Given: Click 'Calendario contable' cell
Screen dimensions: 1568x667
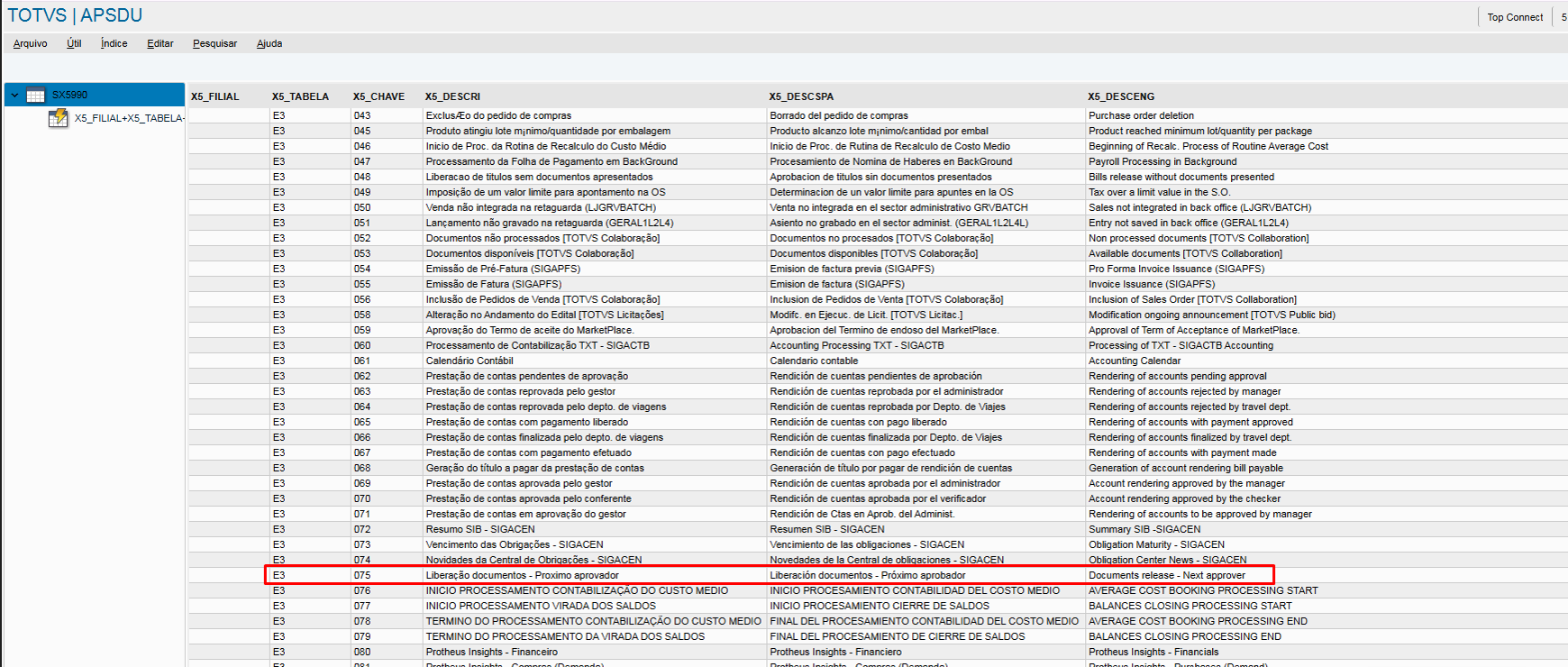Looking at the screenshot, I should click(x=926, y=361).
